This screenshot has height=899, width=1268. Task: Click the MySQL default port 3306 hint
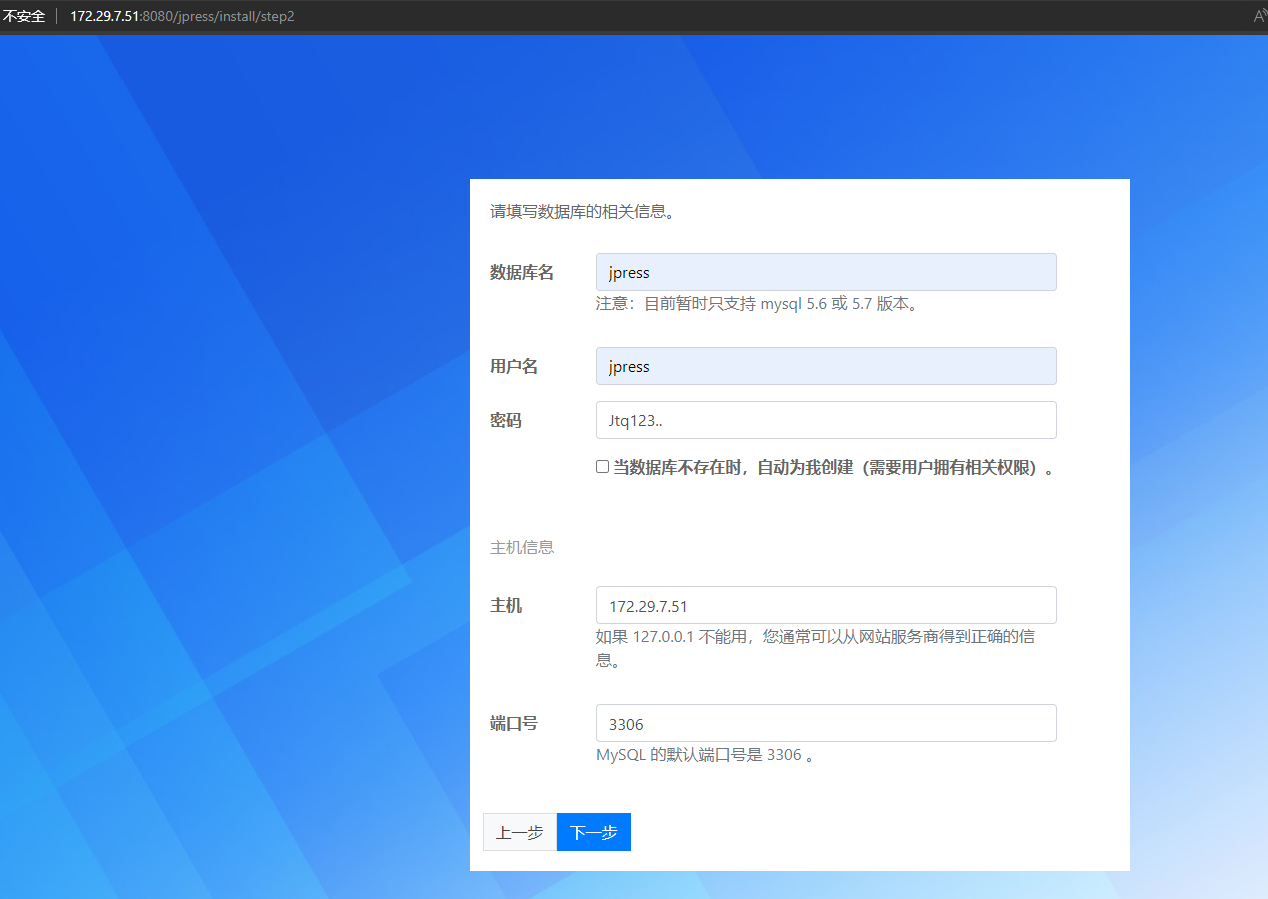tap(705, 755)
